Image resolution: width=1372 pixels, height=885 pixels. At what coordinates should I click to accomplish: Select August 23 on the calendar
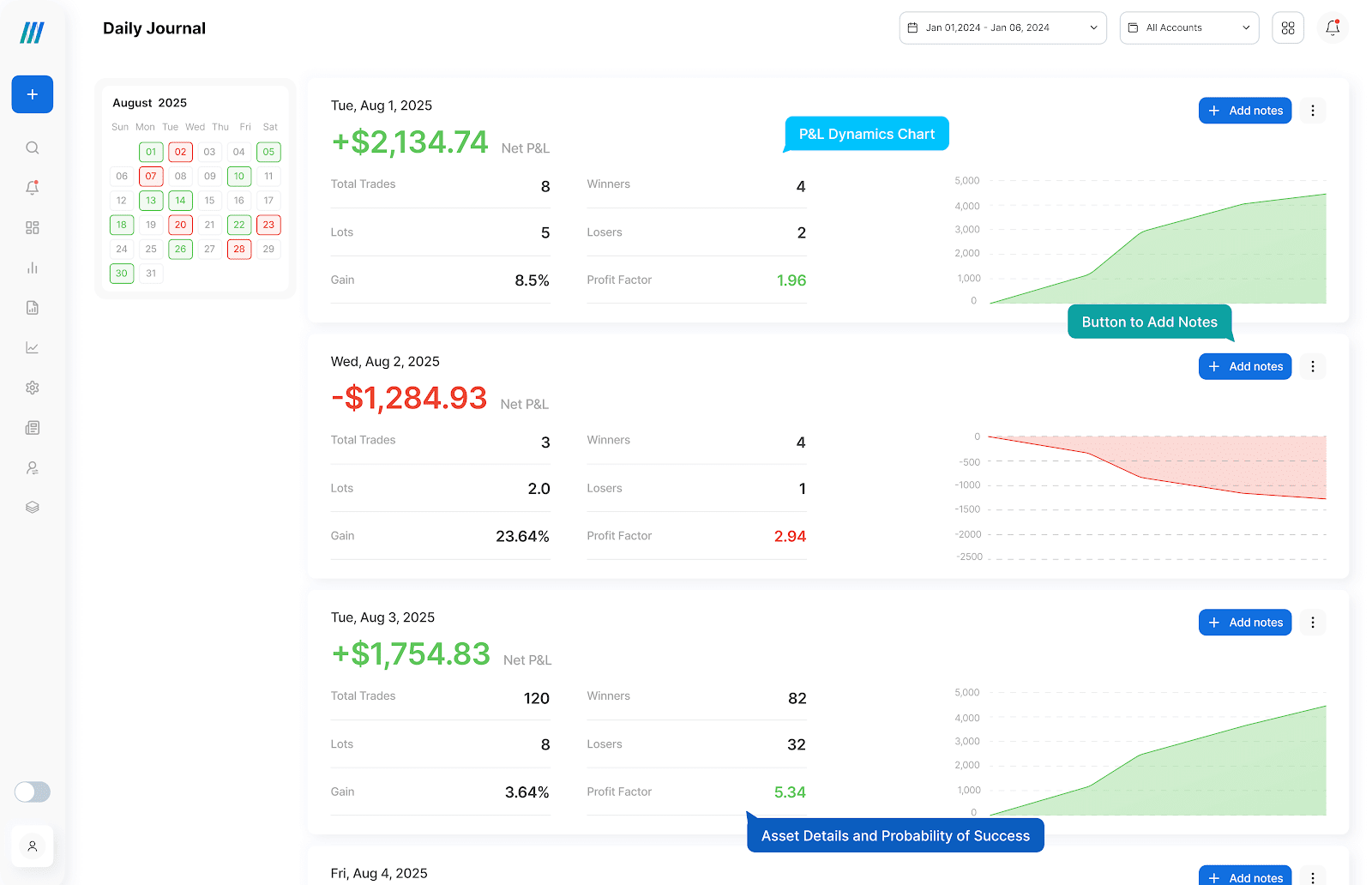coord(268,225)
